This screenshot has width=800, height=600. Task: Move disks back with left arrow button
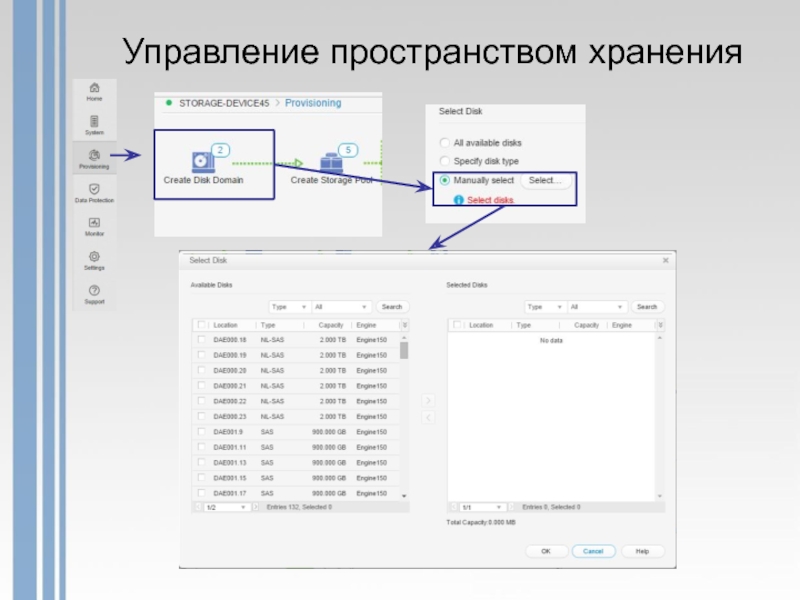(428, 417)
